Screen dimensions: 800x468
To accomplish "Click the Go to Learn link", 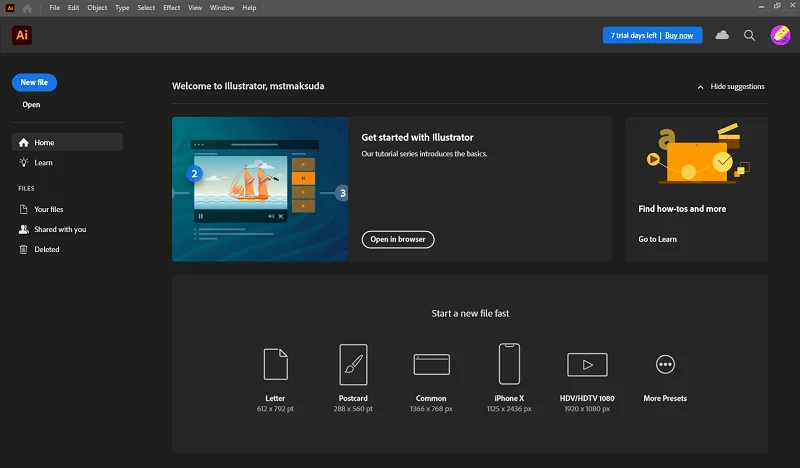I will (658, 239).
